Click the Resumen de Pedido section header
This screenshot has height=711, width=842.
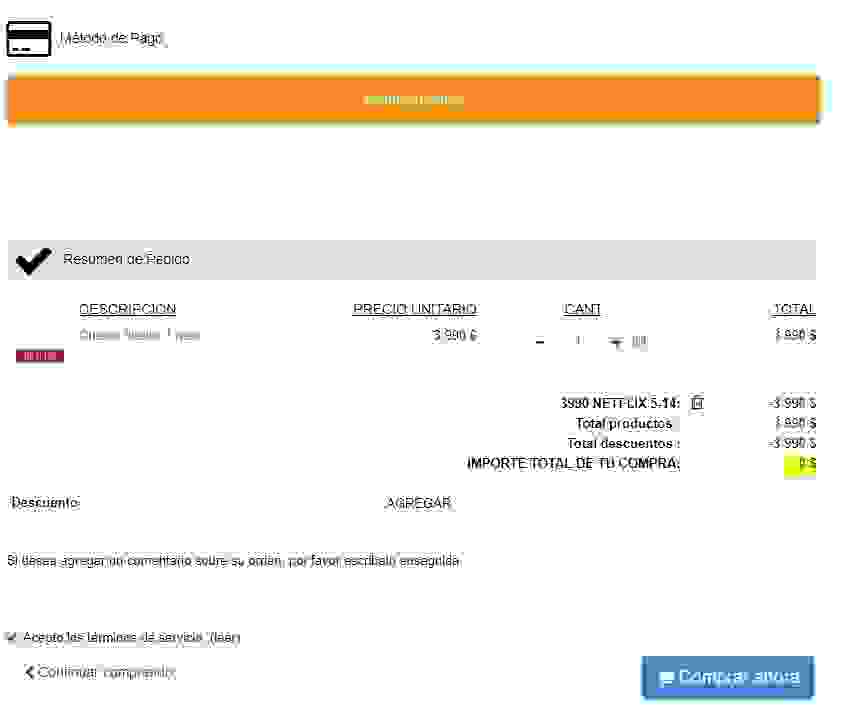pos(126,259)
